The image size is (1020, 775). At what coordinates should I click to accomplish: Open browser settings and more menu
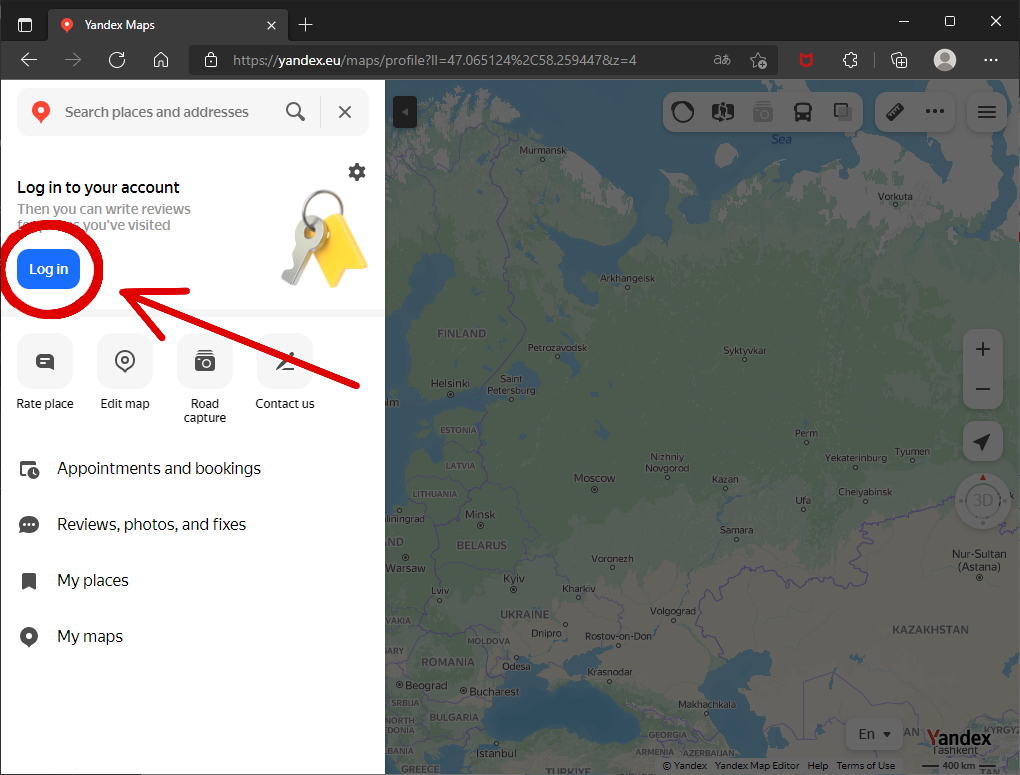pos(991,61)
